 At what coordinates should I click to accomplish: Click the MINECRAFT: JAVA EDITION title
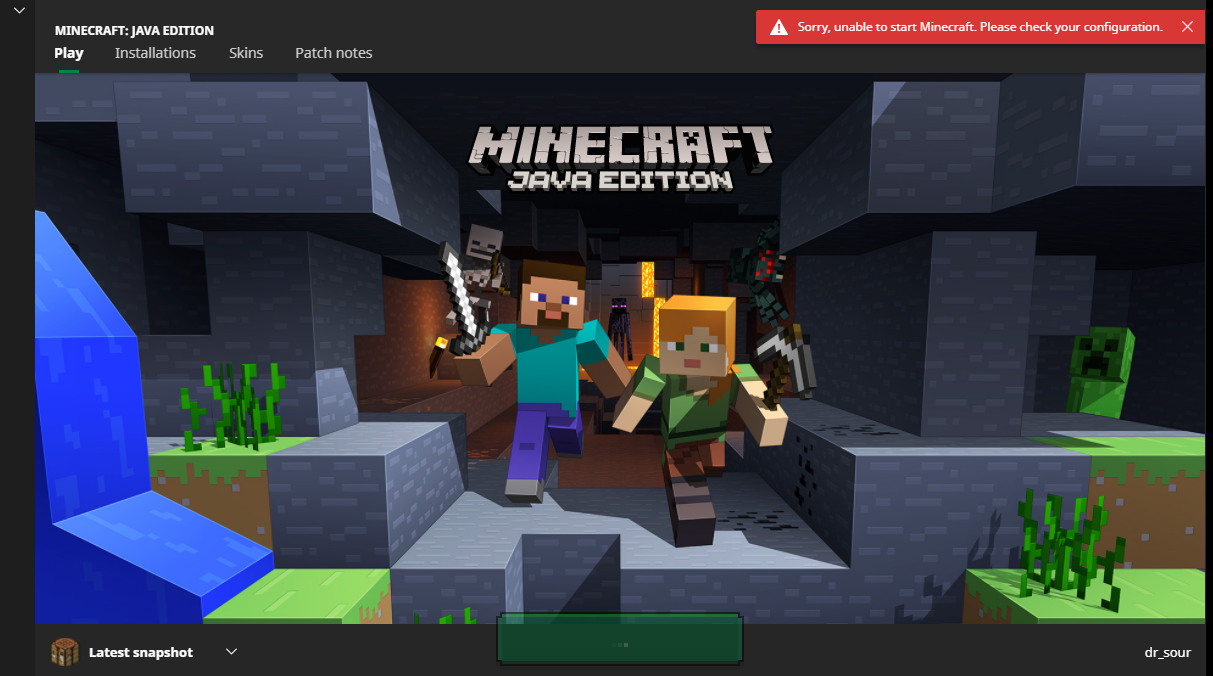click(134, 31)
